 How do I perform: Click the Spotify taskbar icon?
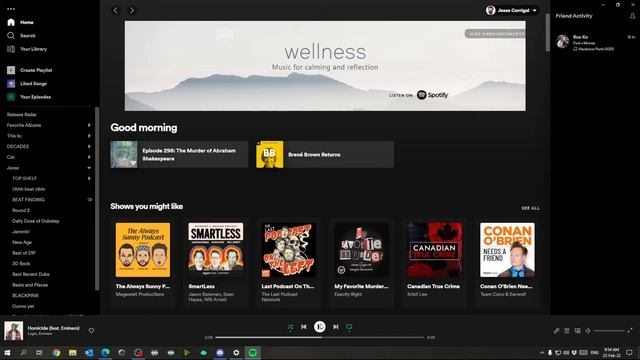coord(253,352)
